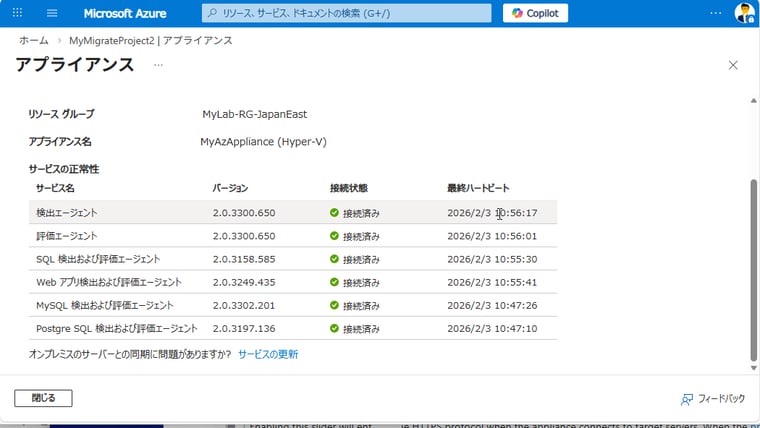The width and height of the screenshot is (760, 428).
Task: Click MyAzAppliance (Hyper-V) appliance name value
Action: 263,142
